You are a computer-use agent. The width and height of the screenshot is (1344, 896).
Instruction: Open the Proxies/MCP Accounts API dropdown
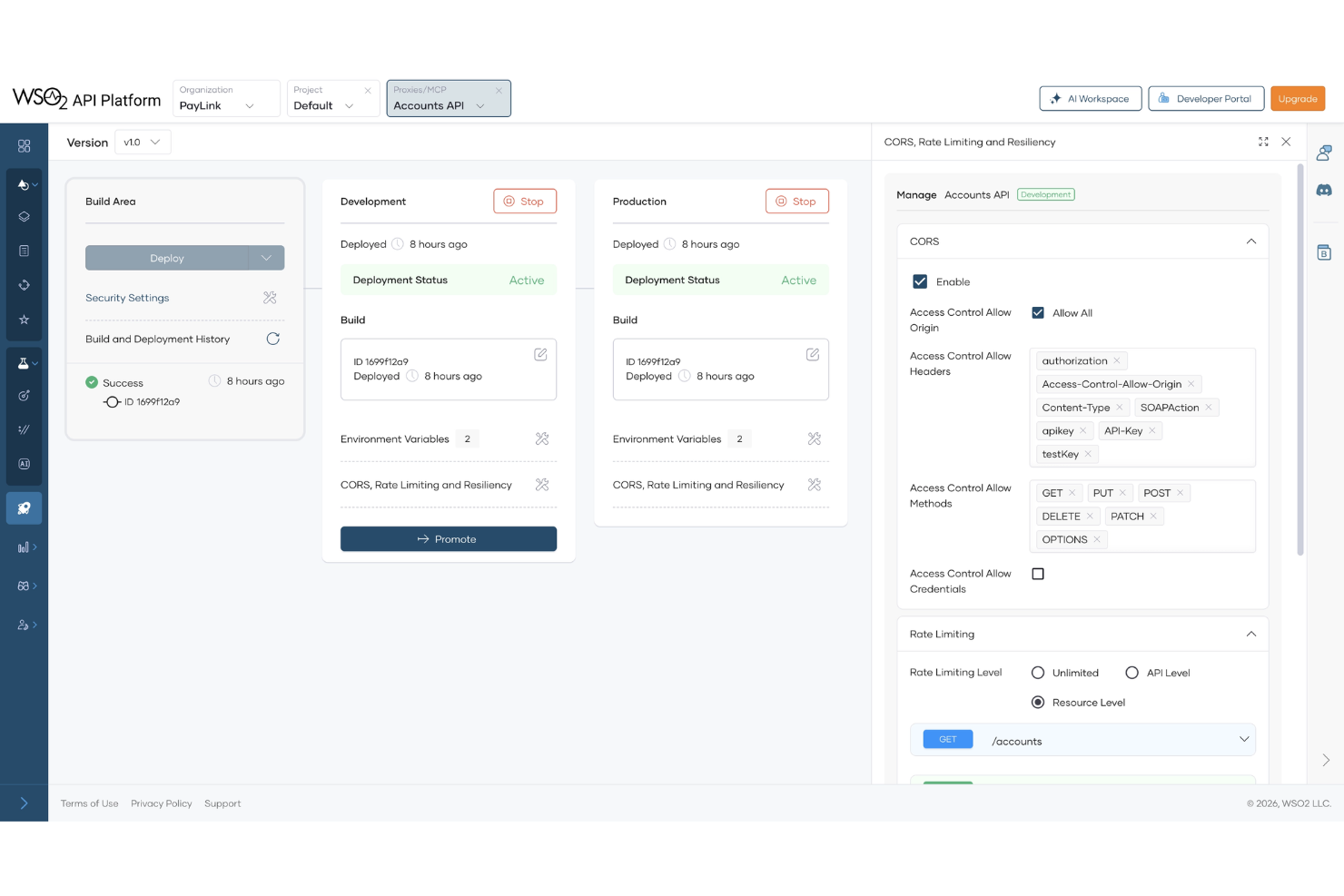pyautogui.click(x=449, y=98)
